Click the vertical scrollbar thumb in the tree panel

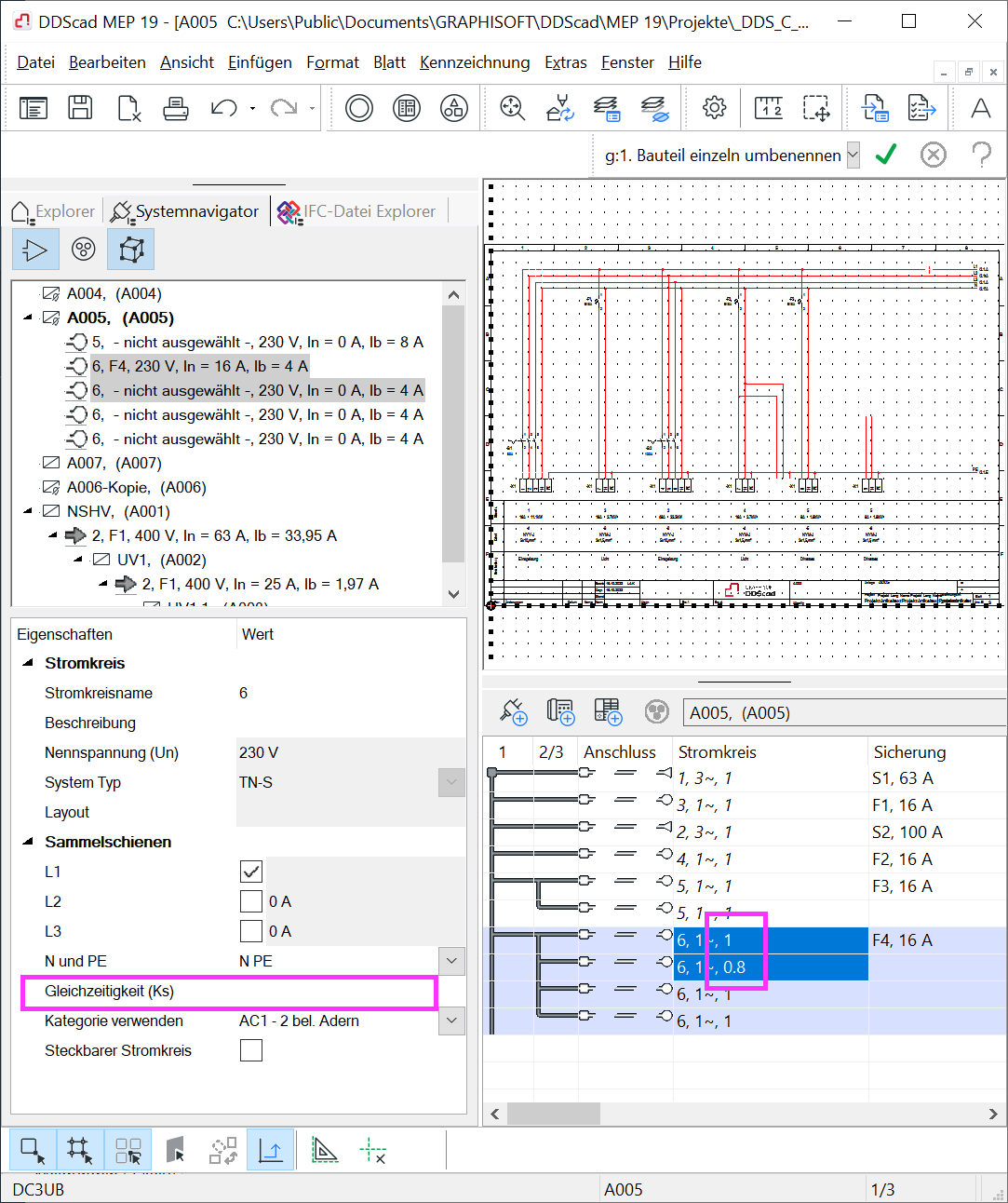(453, 434)
